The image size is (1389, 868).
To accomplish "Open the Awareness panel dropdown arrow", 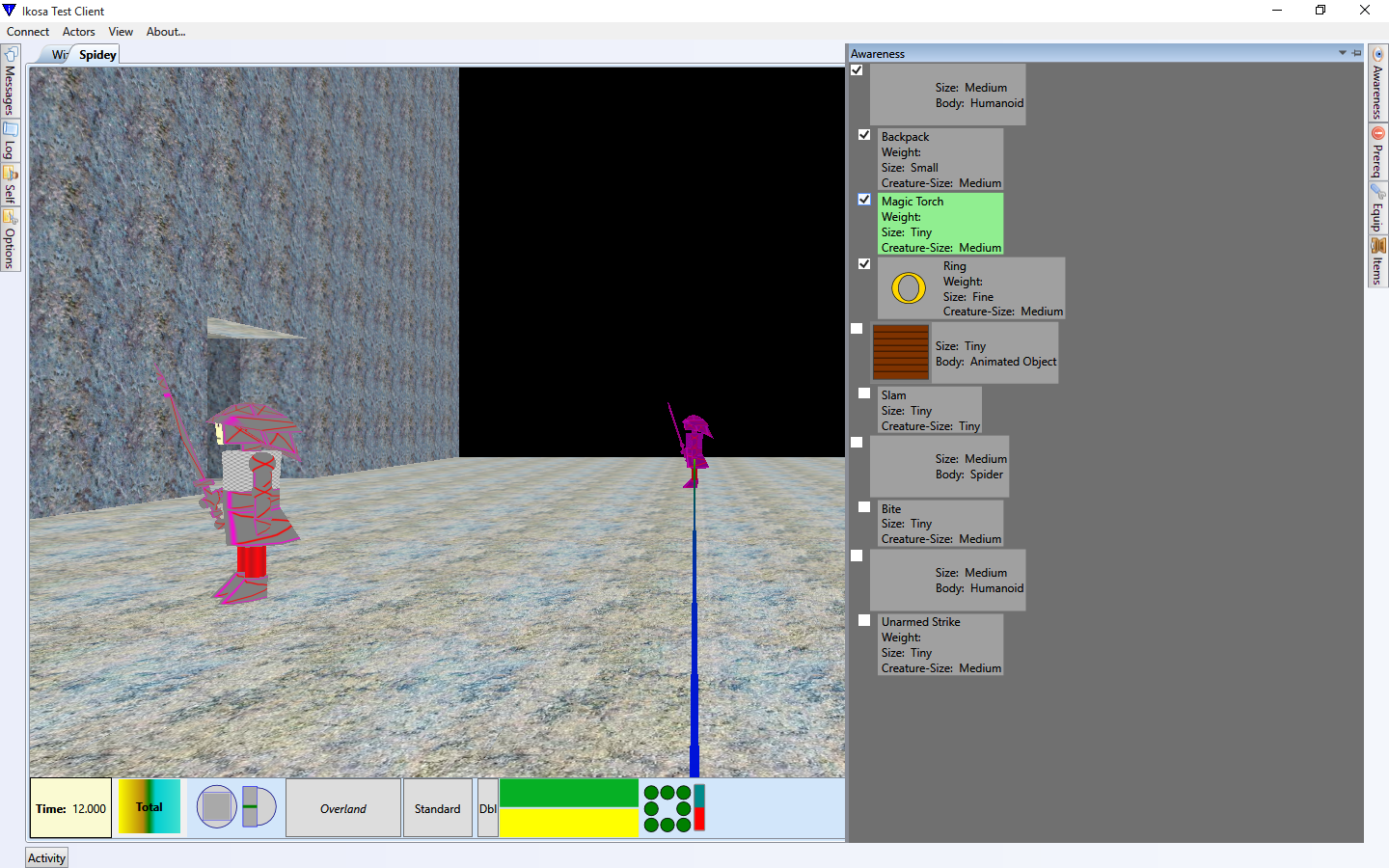I will click(x=1343, y=53).
